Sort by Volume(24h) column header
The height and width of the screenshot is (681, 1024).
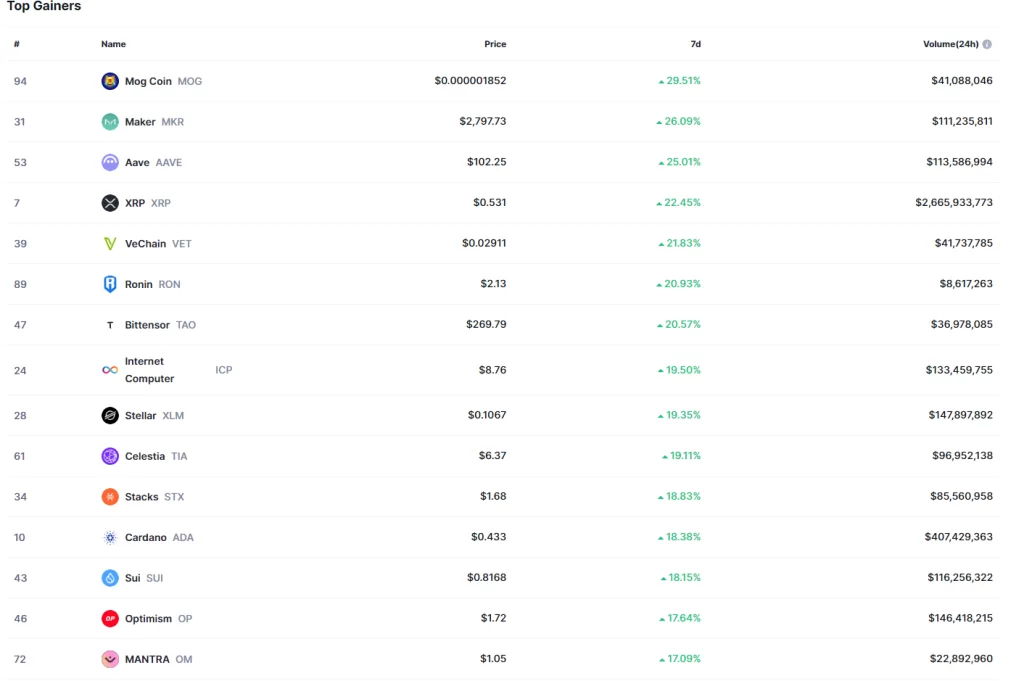click(x=950, y=44)
